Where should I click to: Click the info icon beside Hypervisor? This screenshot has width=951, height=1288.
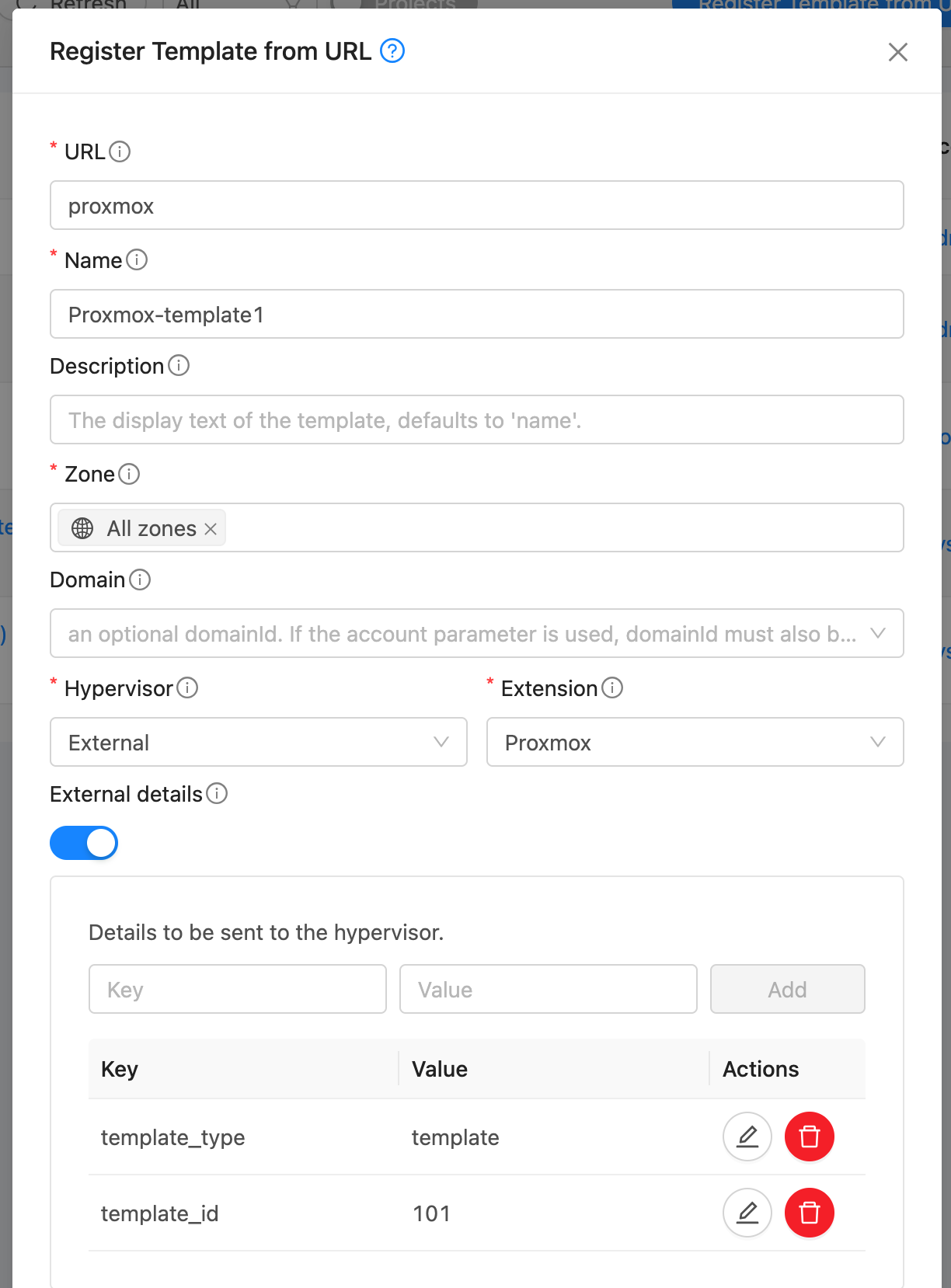187,688
